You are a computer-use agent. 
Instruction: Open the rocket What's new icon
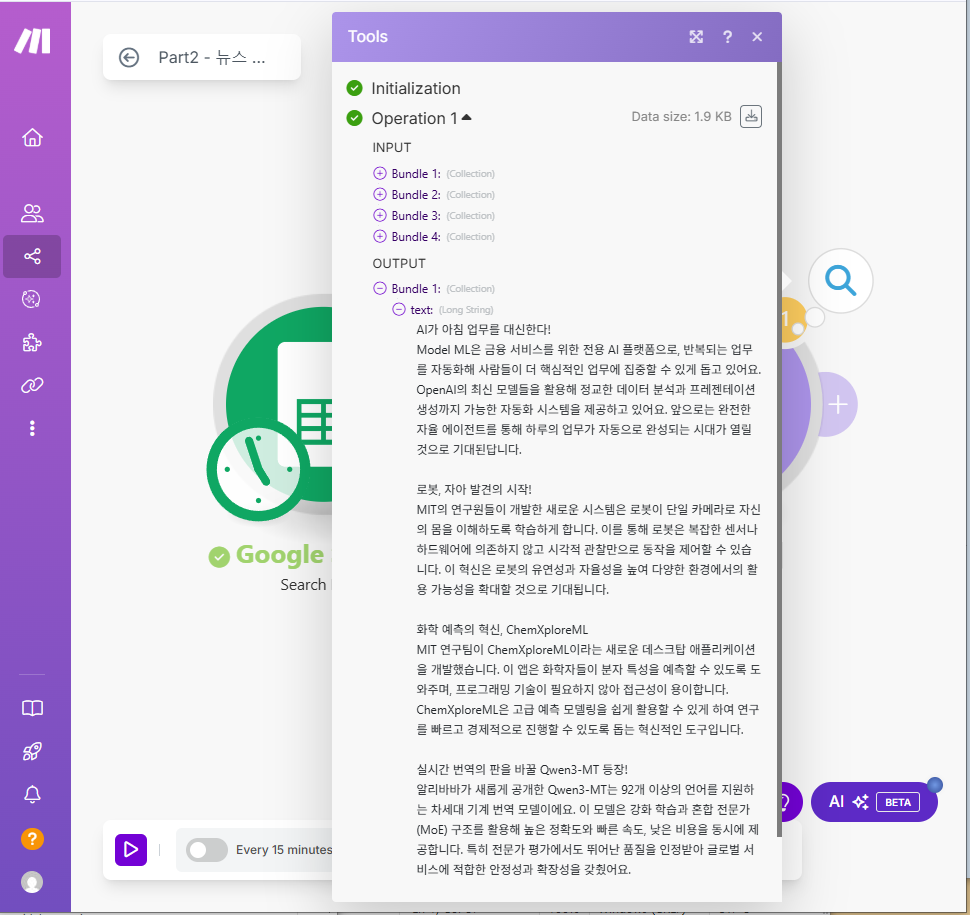(32, 752)
